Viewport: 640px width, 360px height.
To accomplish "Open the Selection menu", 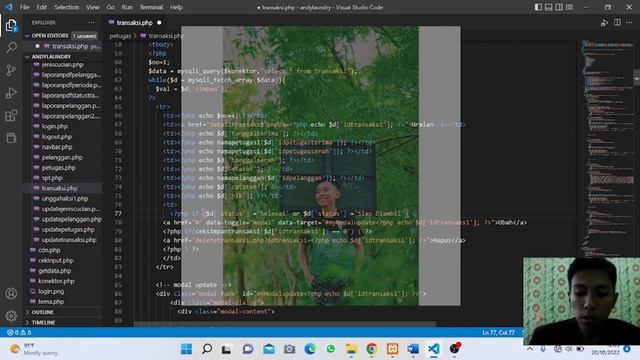I will pyautogui.click(x=67, y=7).
